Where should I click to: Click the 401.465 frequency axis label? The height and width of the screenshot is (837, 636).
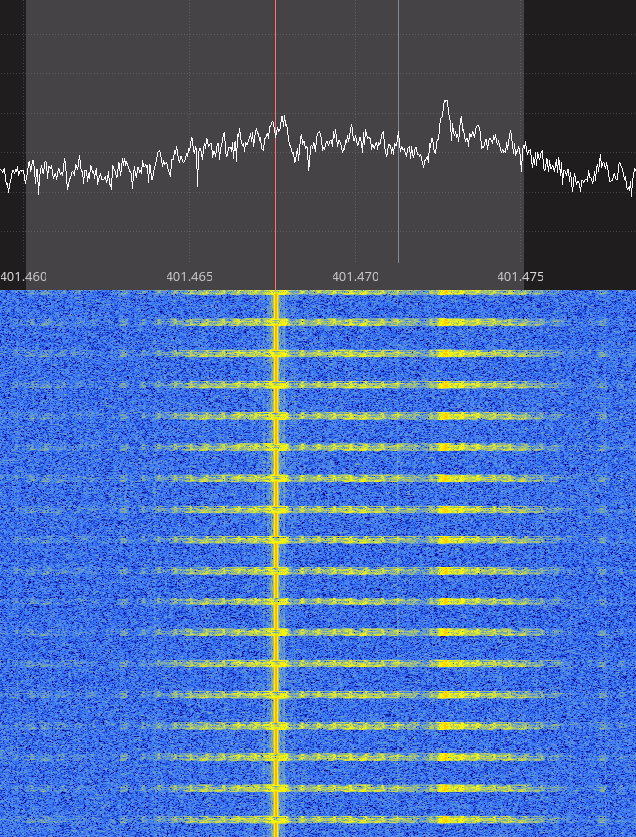pos(189,277)
